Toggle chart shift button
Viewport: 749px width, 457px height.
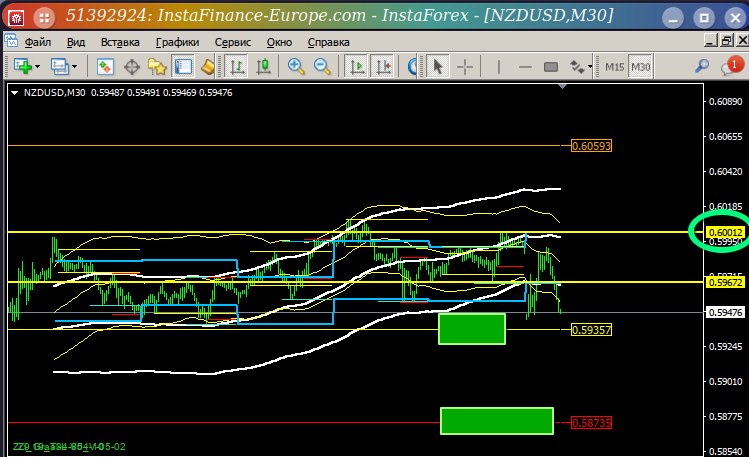(x=383, y=66)
